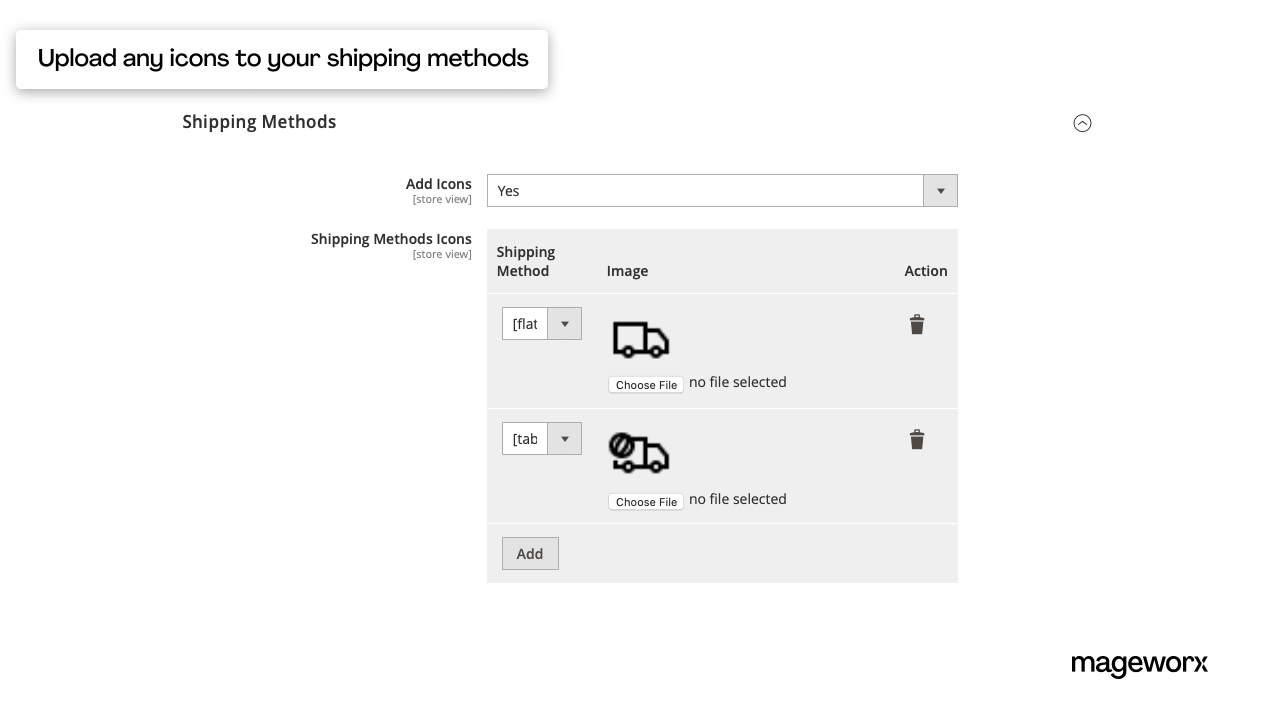Click the store view label under Shipping Methods Icons
The height and width of the screenshot is (728, 1288).
(442, 254)
